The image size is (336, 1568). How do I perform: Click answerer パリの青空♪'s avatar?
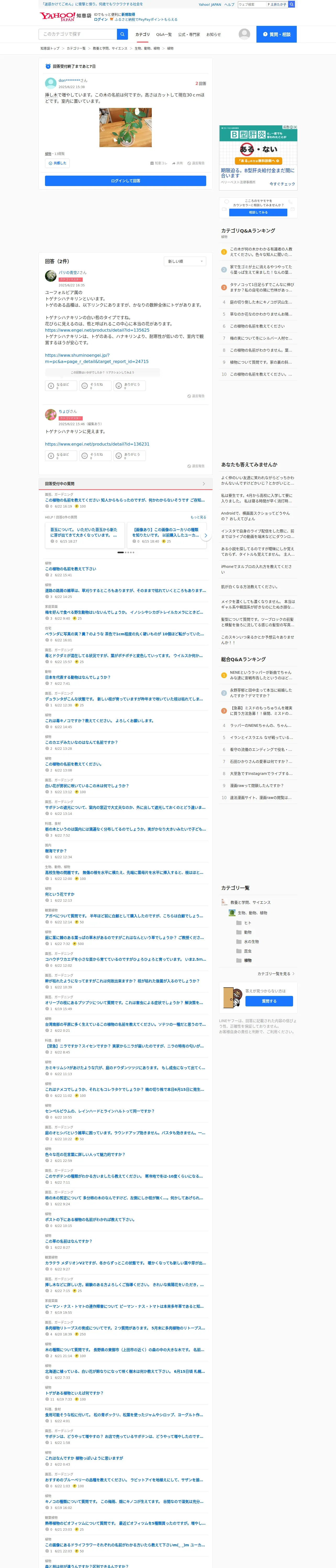(x=51, y=276)
